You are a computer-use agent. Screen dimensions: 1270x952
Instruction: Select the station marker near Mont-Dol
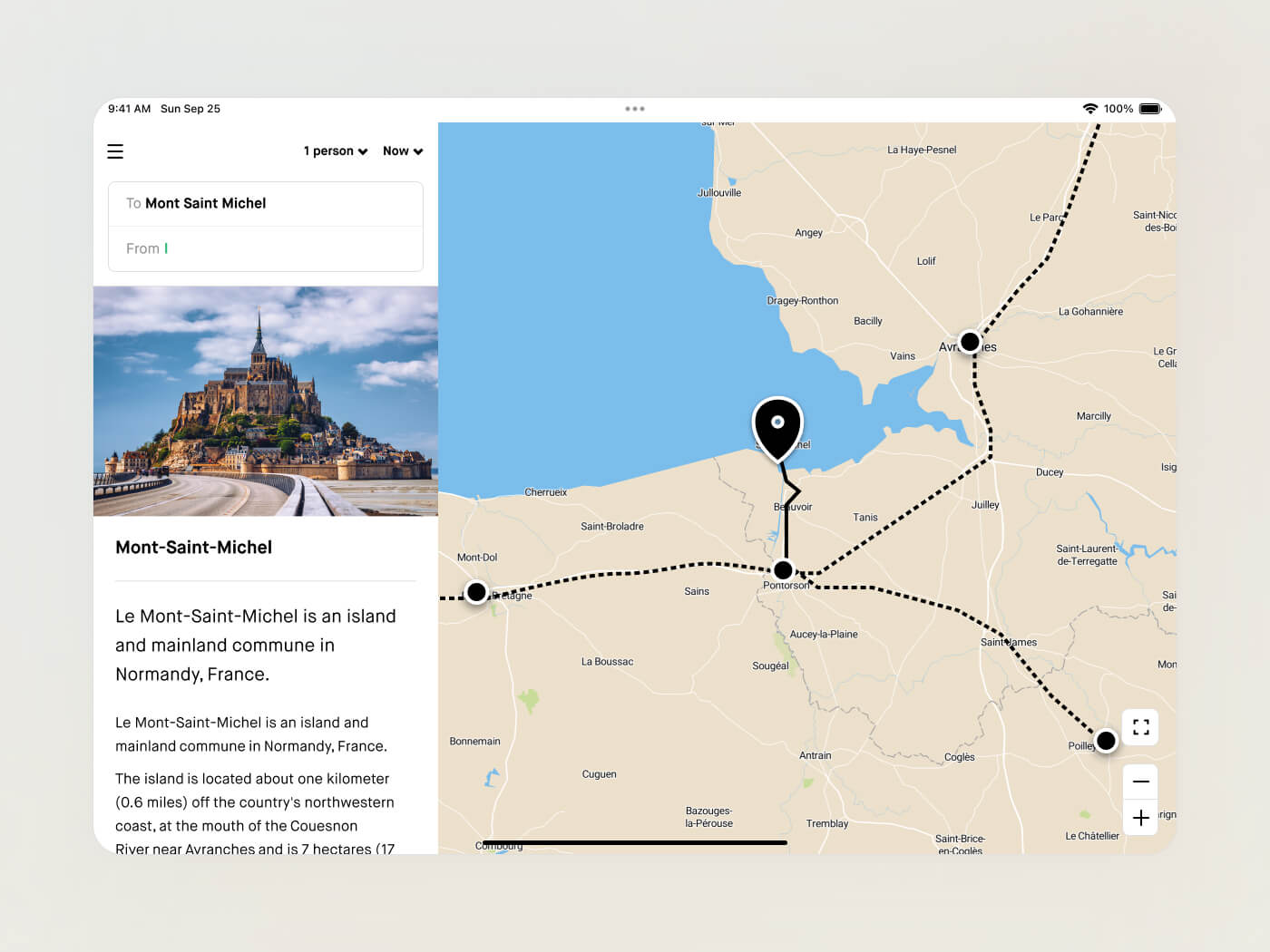tap(476, 592)
